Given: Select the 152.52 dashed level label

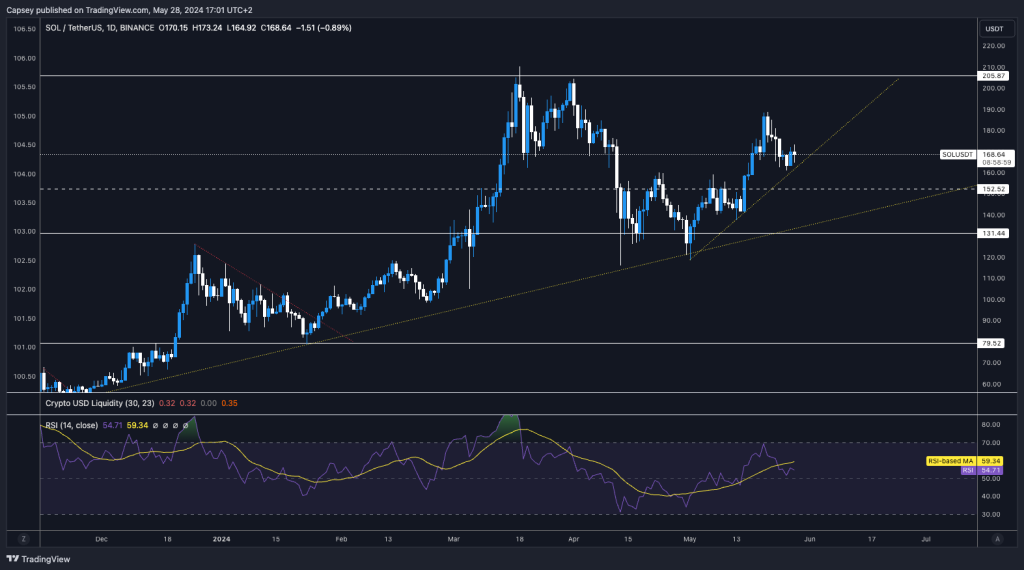Looking at the screenshot, I should click(x=993, y=189).
